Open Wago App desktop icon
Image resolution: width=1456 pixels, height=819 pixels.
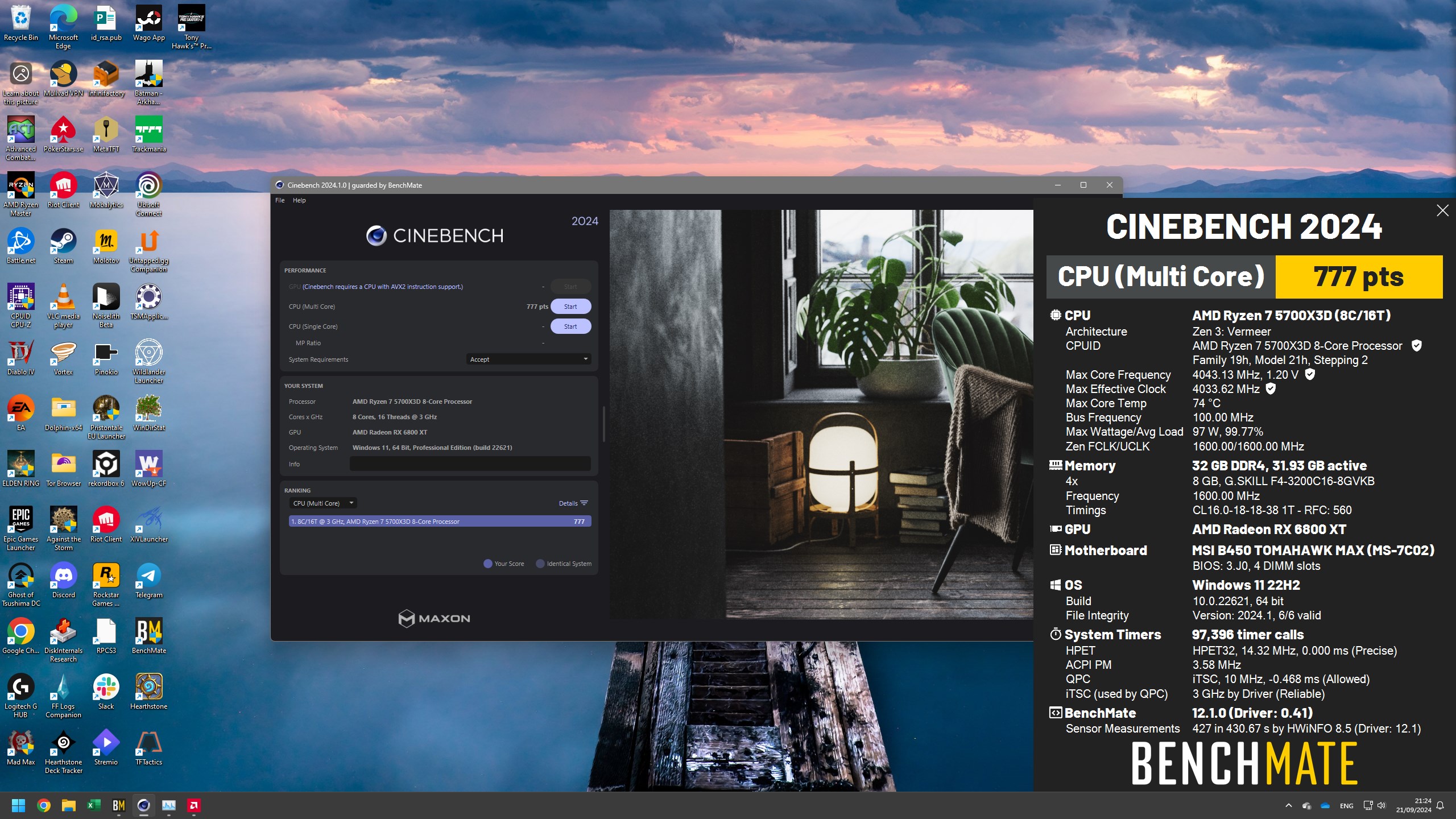149,23
